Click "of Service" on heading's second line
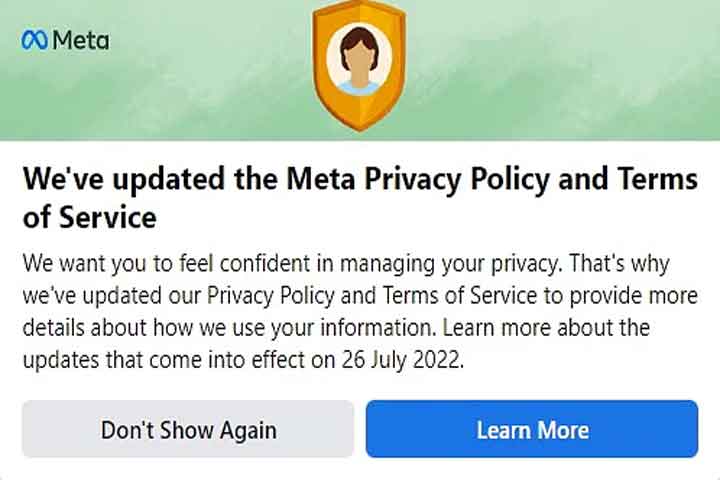 pyautogui.click(x=90, y=216)
